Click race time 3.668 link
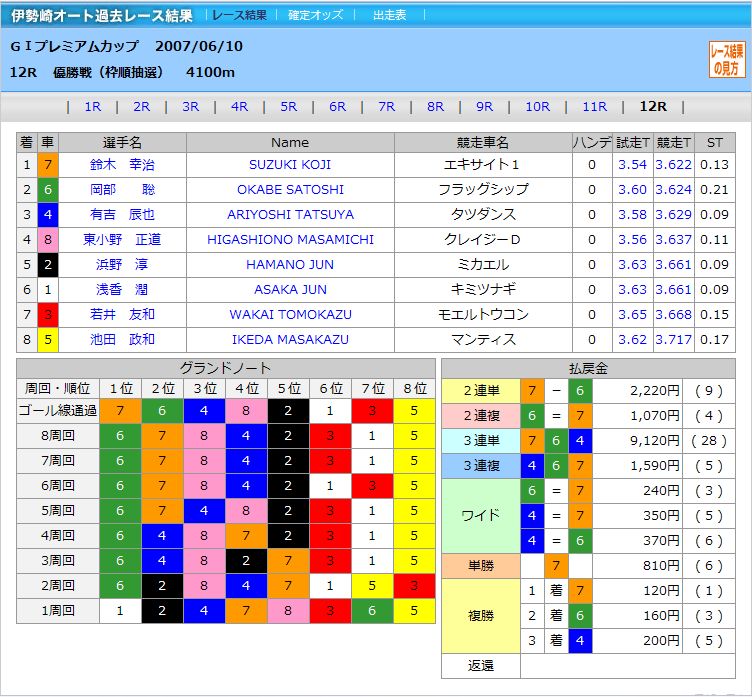 [673, 315]
